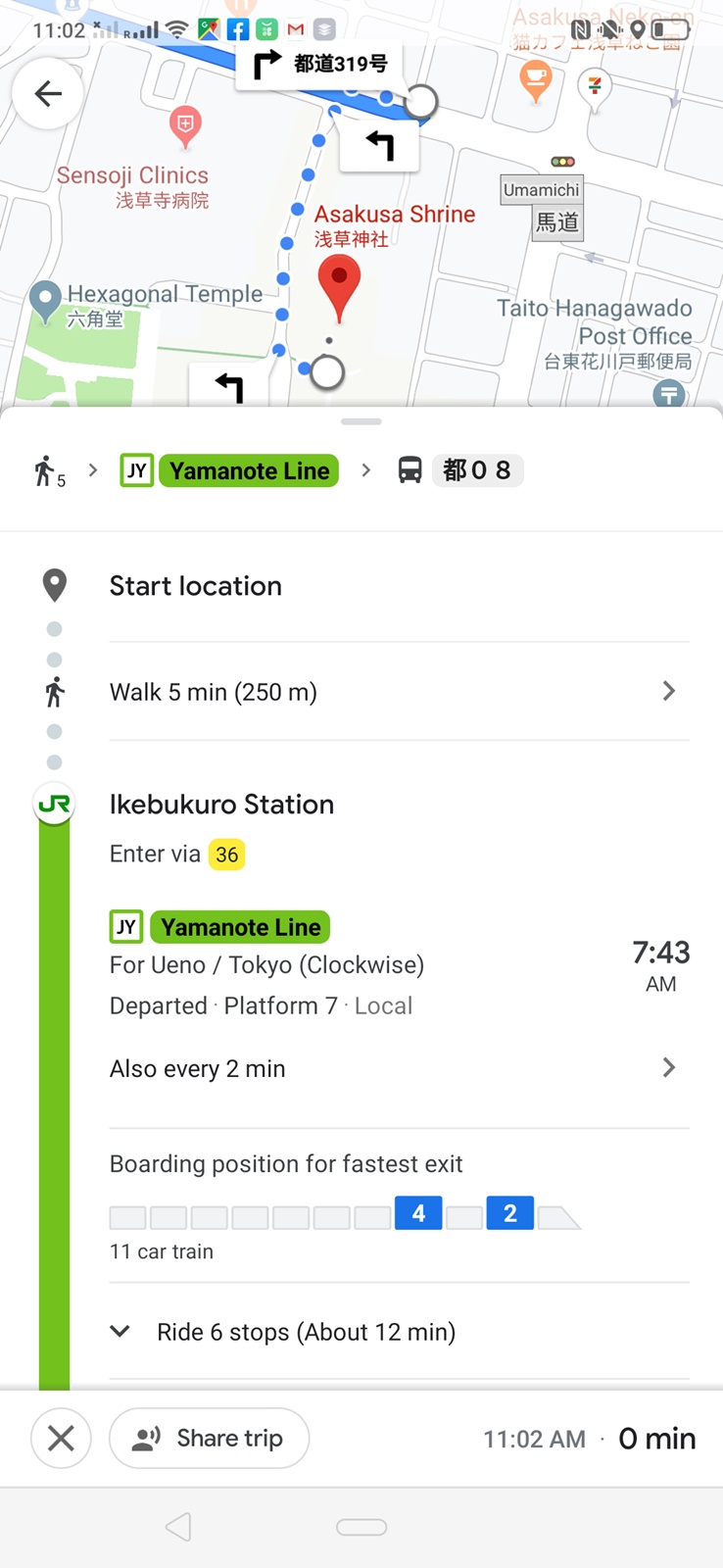Tap the back arrow button on map
Viewport: 723px width, 1568px height.
[x=47, y=93]
